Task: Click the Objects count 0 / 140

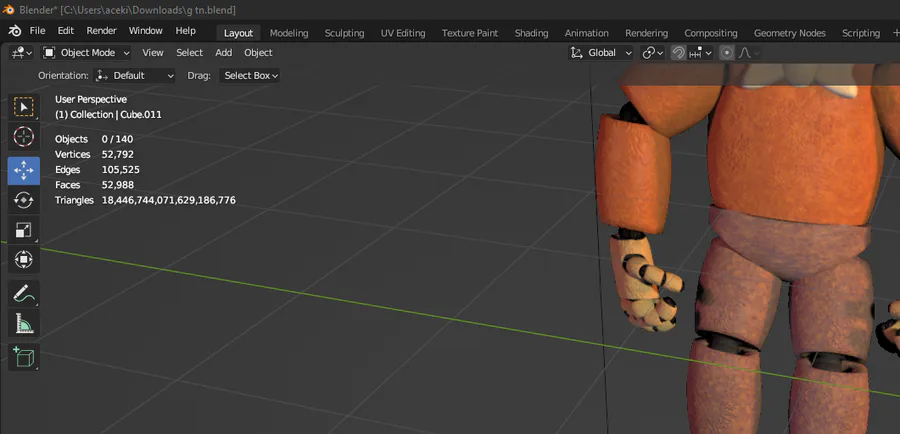Action: coord(119,139)
